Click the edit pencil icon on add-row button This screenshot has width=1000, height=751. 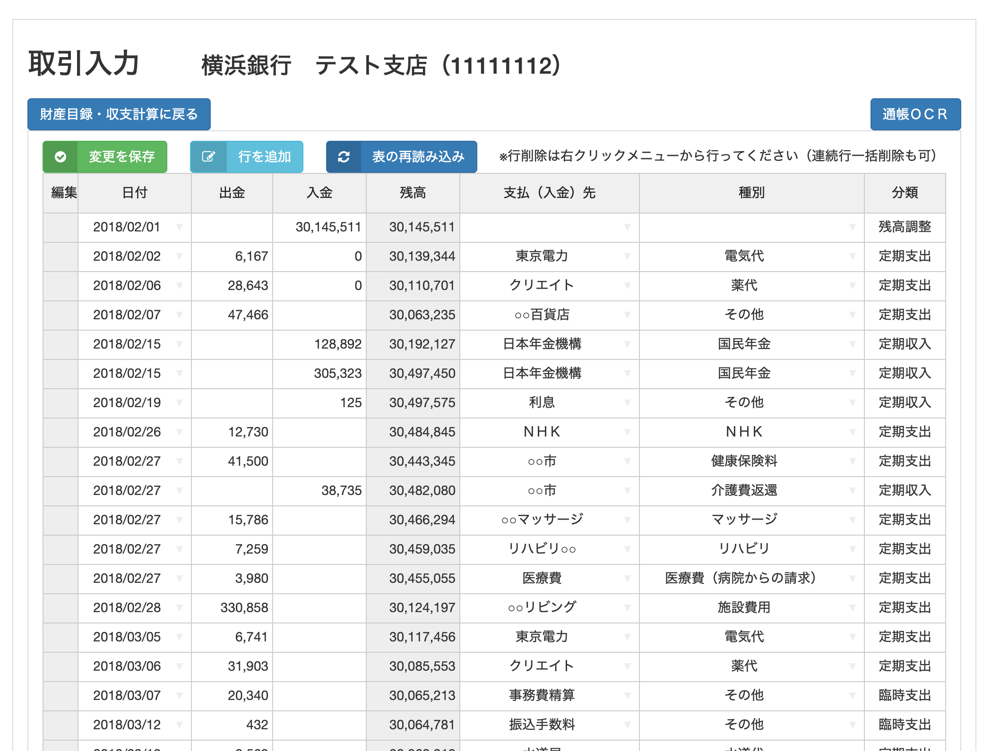[x=208, y=157]
